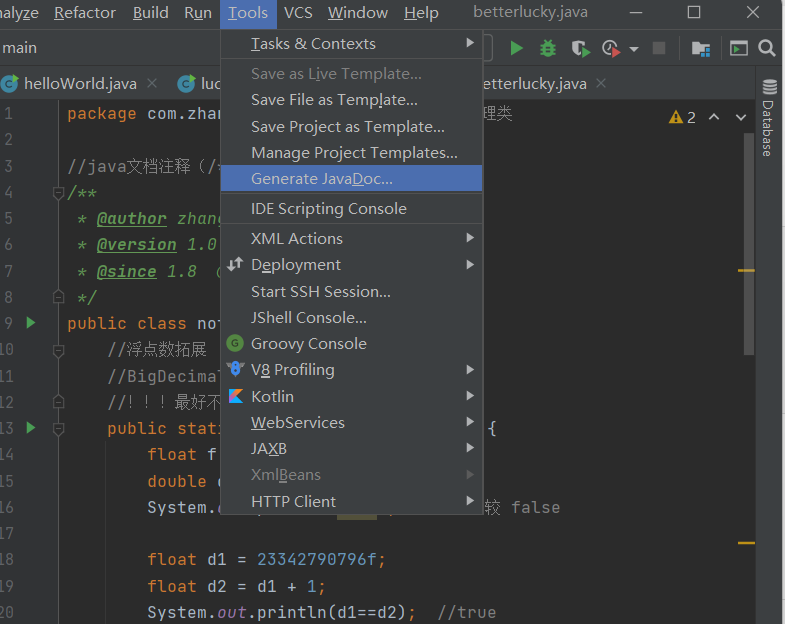785x624 pixels.
Task: Click run gutter icon at line 13
Action: [x=31, y=428]
